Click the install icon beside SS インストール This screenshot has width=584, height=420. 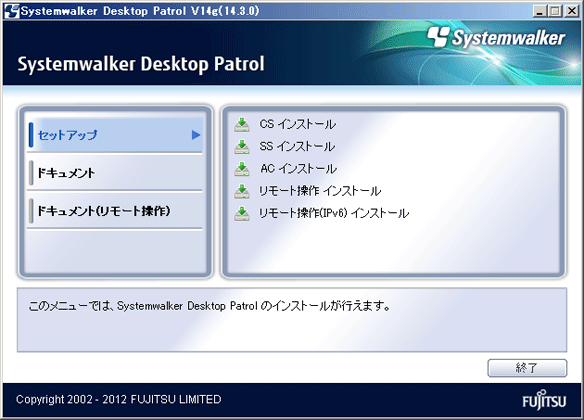(242, 147)
